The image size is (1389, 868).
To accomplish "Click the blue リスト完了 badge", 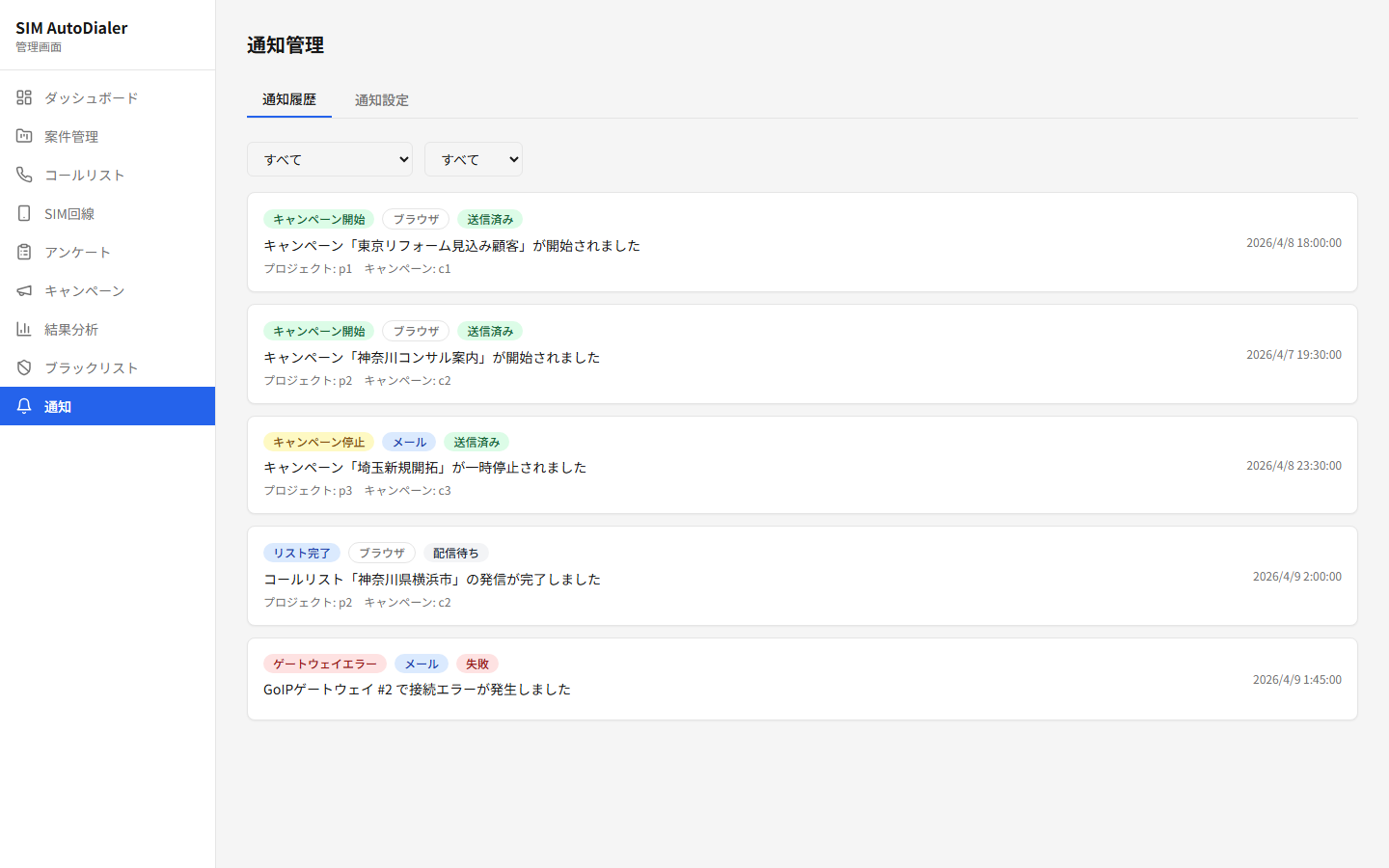I will [302, 553].
